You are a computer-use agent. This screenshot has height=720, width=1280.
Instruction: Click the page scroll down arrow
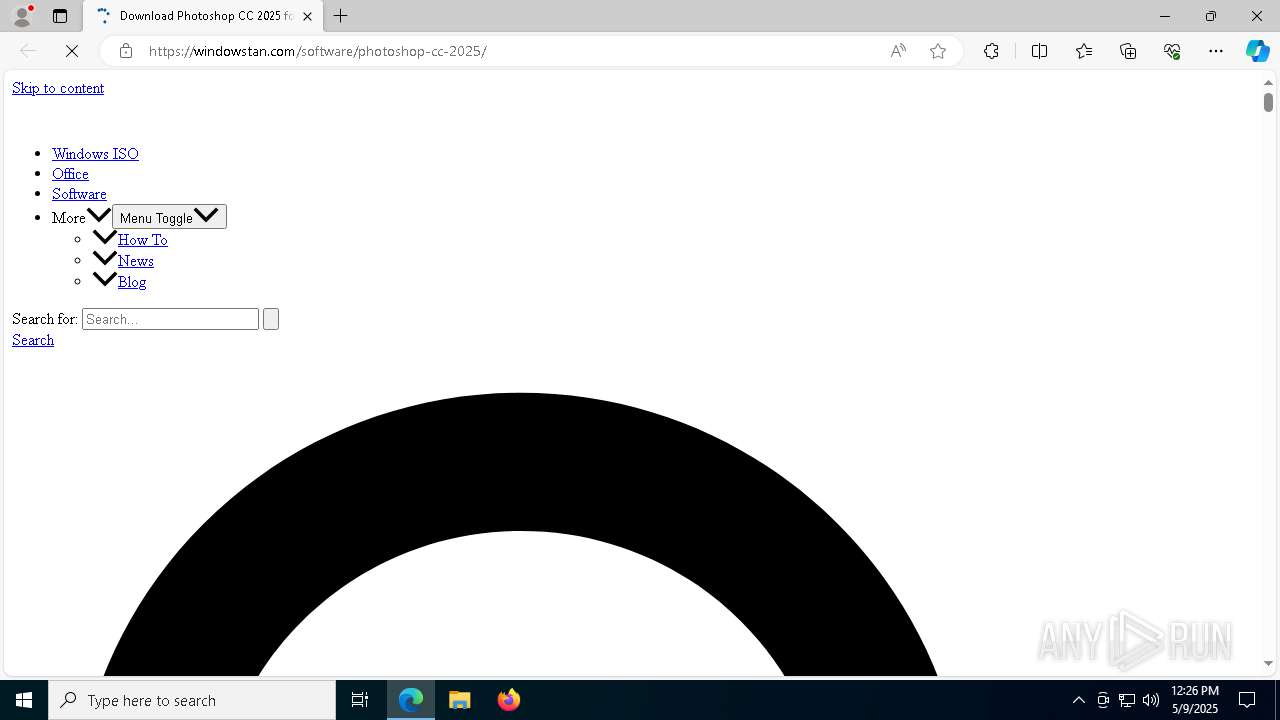(1268, 663)
